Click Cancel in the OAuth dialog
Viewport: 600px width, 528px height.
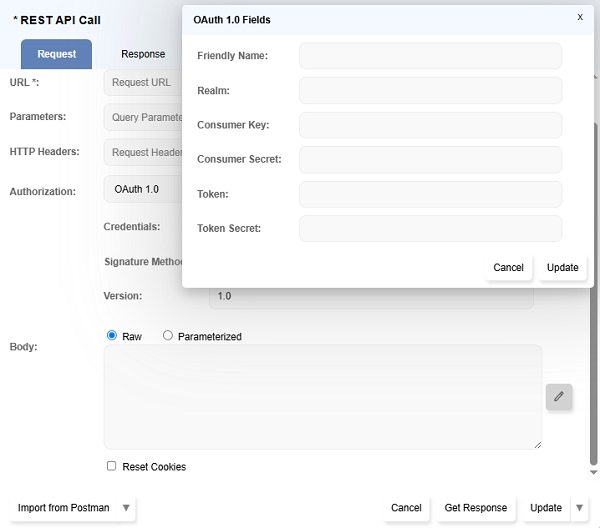(x=508, y=267)
